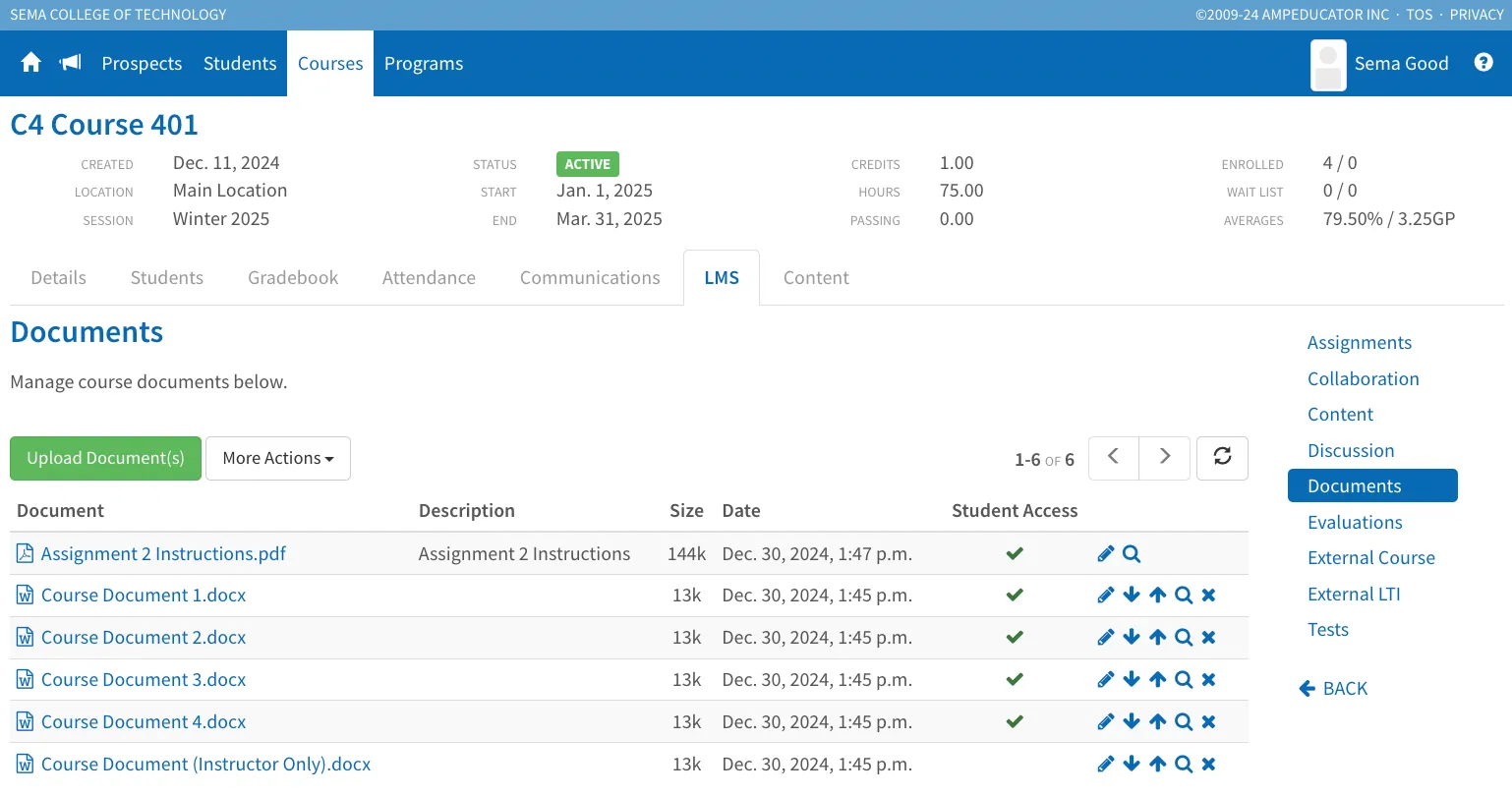Image resolution: width=1512 pixels, height=796 pixels.
Task: Preview Instructor Only document with magnifier
Action: coord(1184,764)
